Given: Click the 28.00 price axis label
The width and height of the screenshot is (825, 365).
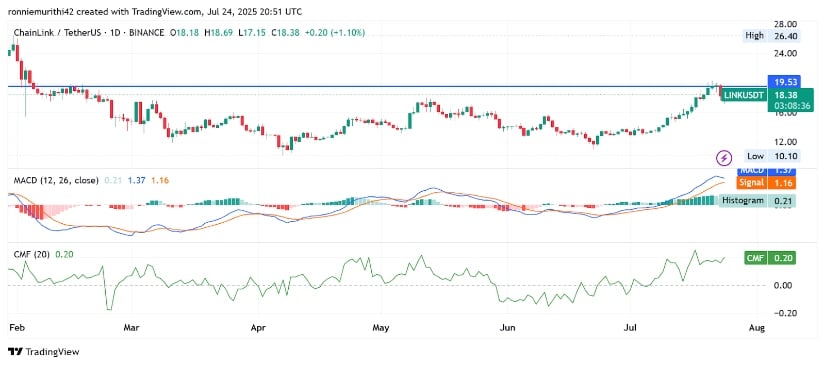Looking at the screenshot, I should [787, 24].
